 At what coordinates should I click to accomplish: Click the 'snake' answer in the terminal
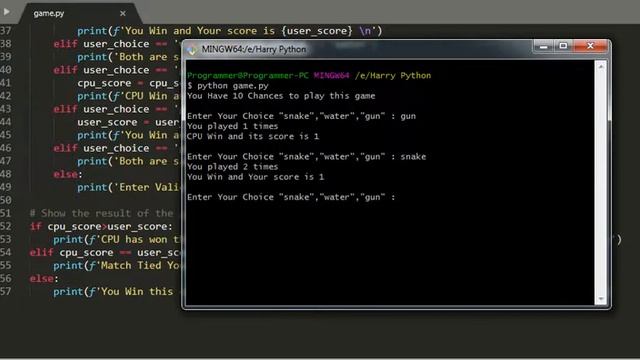click(413, 157)
